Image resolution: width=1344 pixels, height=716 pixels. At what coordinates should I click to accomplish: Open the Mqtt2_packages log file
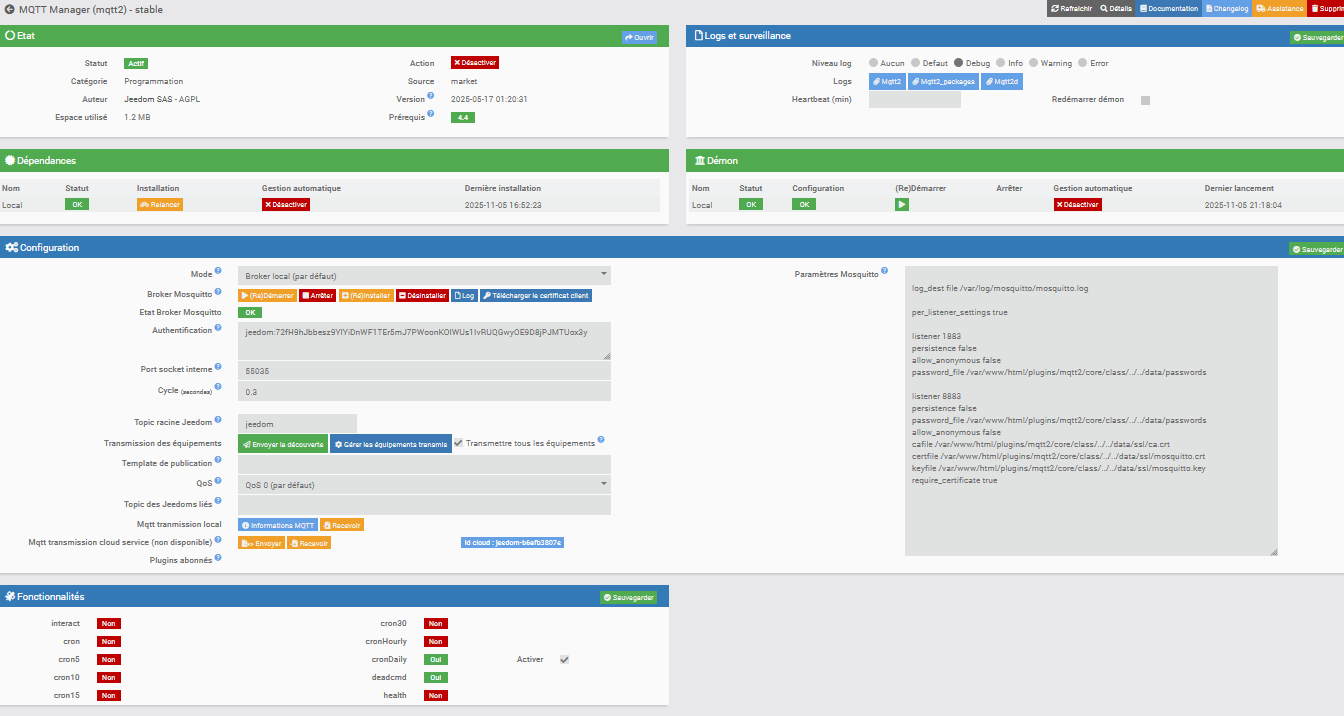[x=944, y=82]
